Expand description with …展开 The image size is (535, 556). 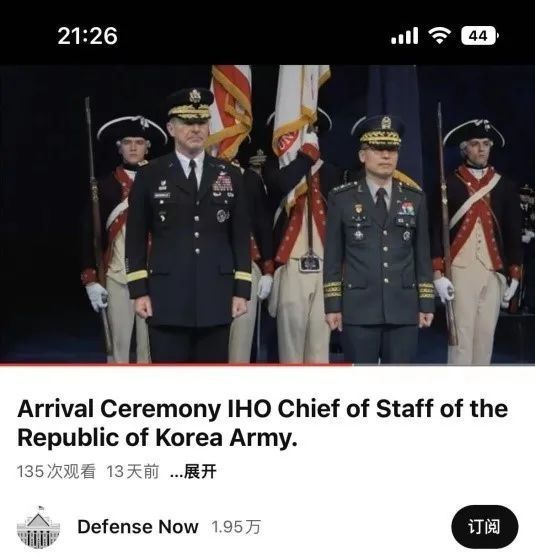coord(193,472)
